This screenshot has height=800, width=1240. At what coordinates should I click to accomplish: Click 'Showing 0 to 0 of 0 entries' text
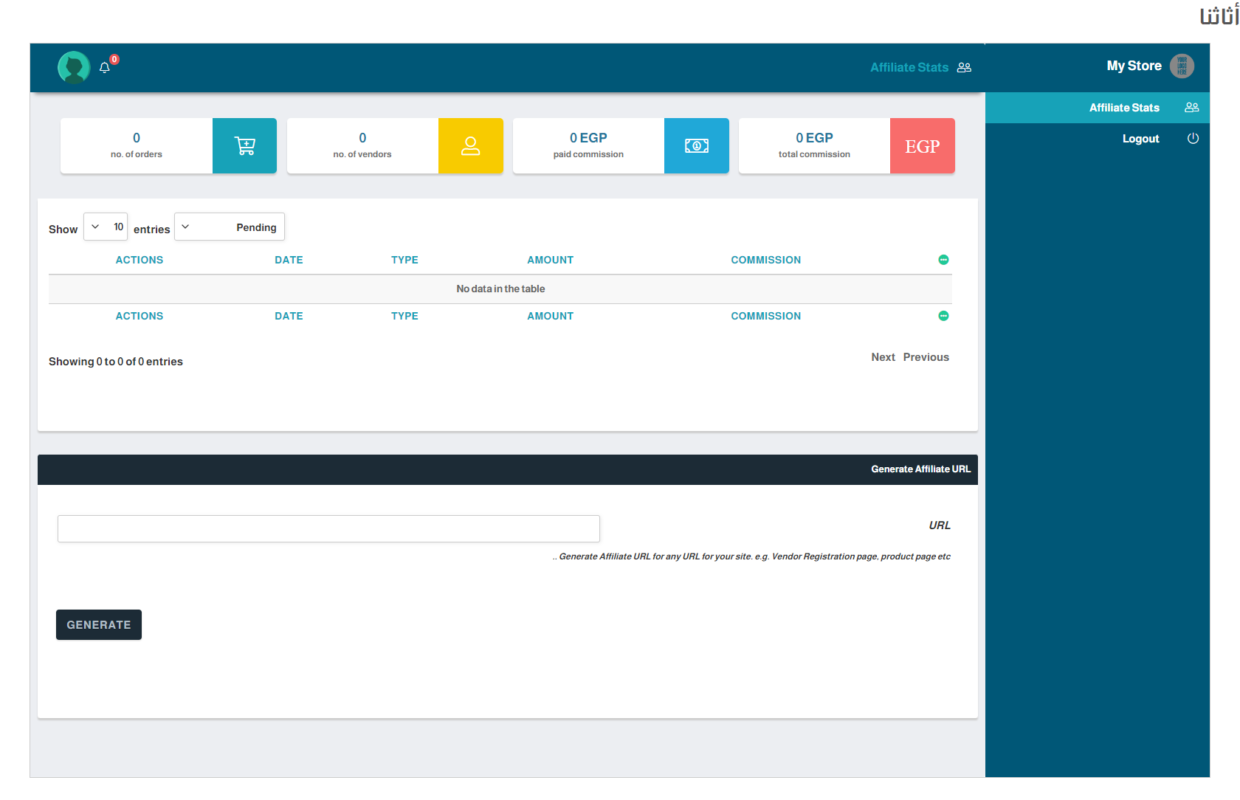116,362
